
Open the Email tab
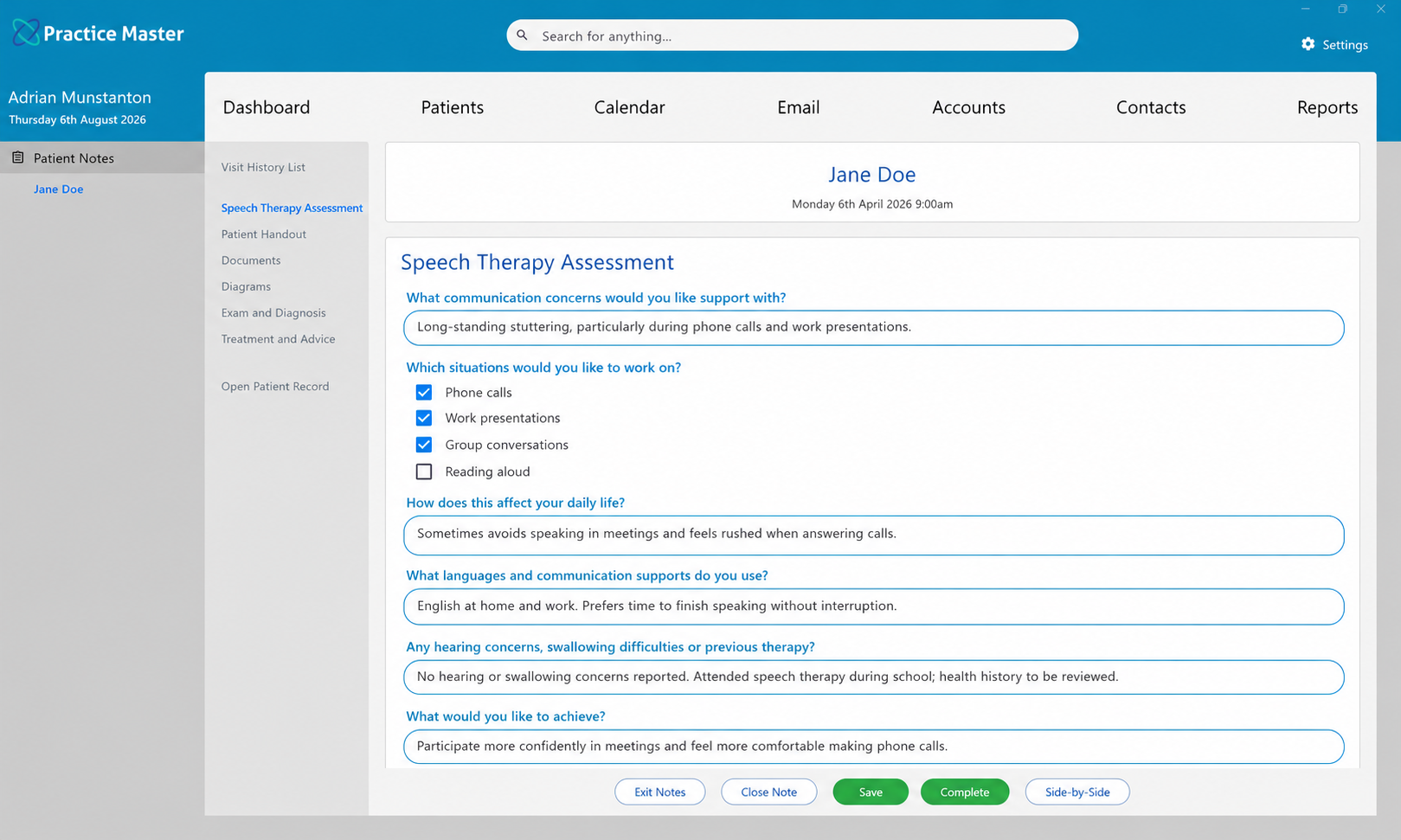click(798, 107)
